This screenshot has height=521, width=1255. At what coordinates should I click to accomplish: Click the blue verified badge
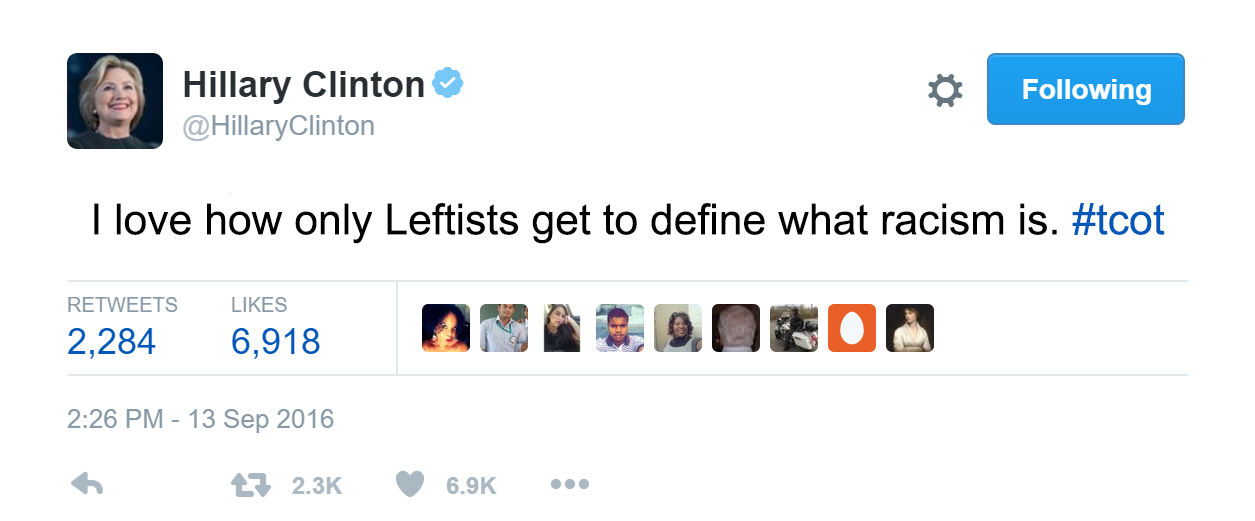click(x=447, y=84)
